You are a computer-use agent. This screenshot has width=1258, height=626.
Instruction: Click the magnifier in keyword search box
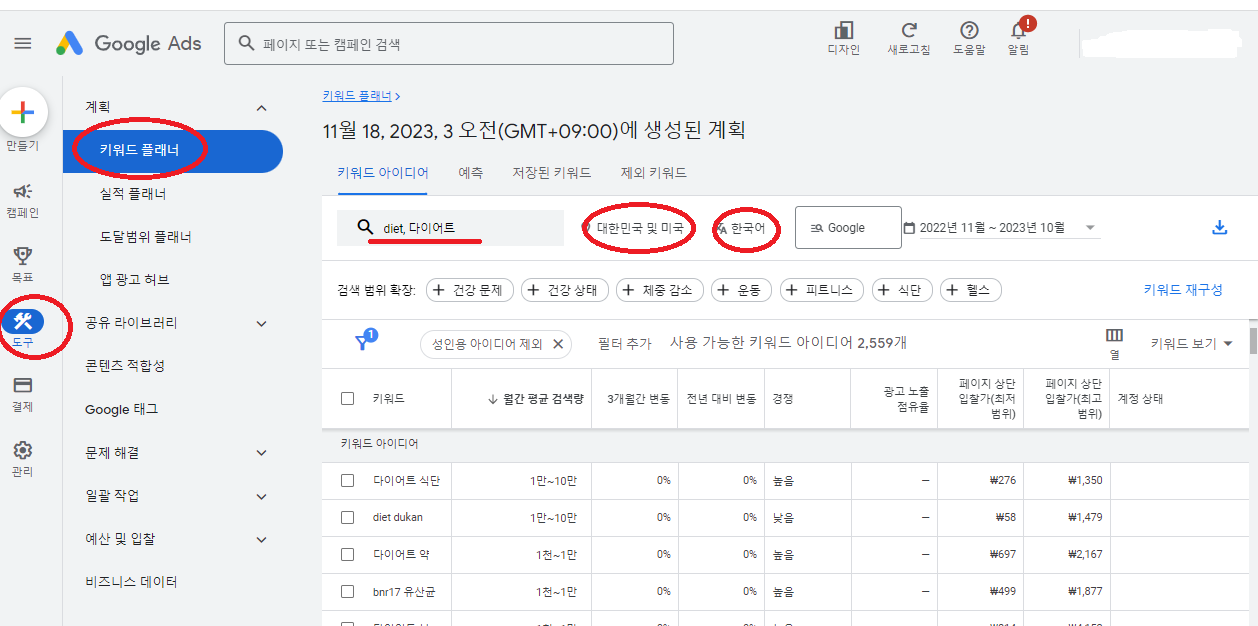tap(365, 228)
